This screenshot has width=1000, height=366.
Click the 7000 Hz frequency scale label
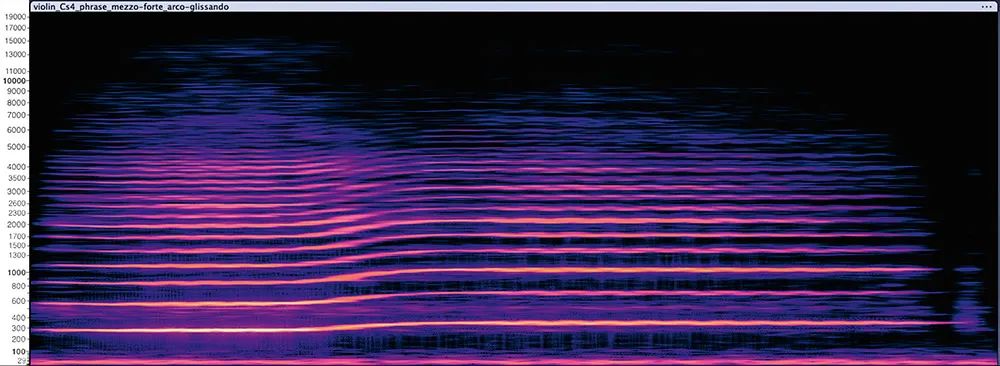coord(17,115)
